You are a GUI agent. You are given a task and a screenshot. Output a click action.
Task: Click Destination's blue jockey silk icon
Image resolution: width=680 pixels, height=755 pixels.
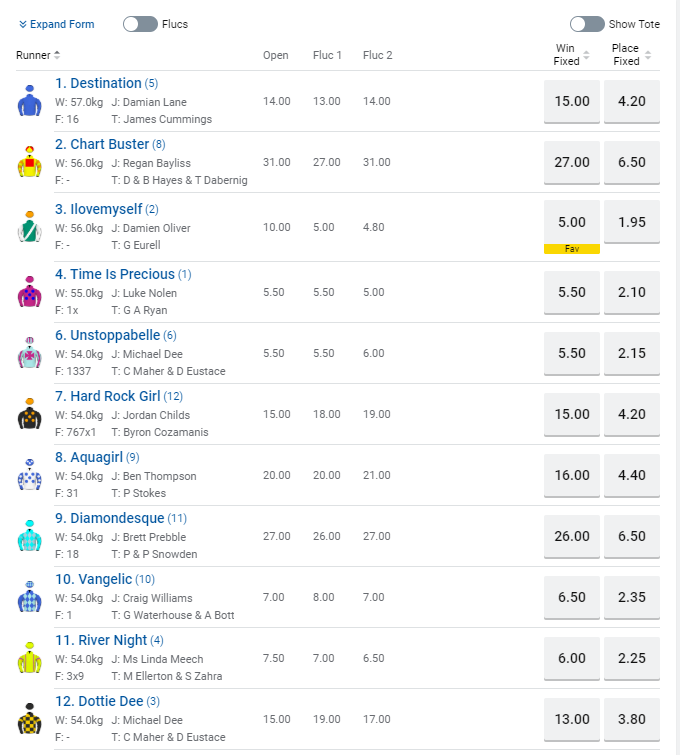tap(28, 101)
